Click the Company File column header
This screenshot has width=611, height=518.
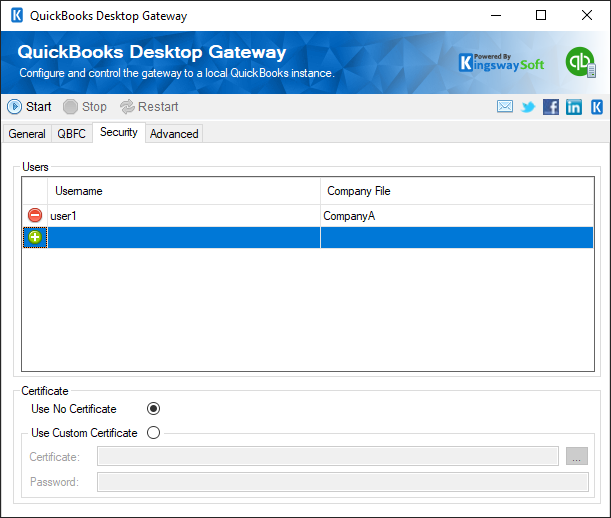coord(457,191)
